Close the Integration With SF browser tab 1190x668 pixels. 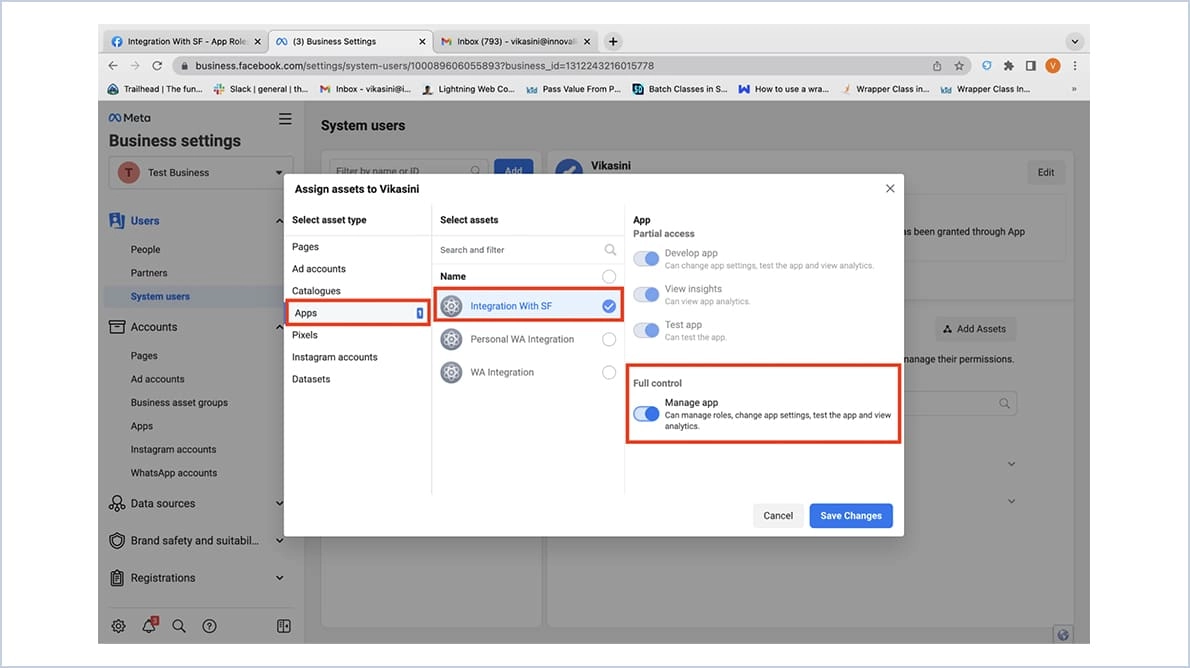tap(257, 42)
